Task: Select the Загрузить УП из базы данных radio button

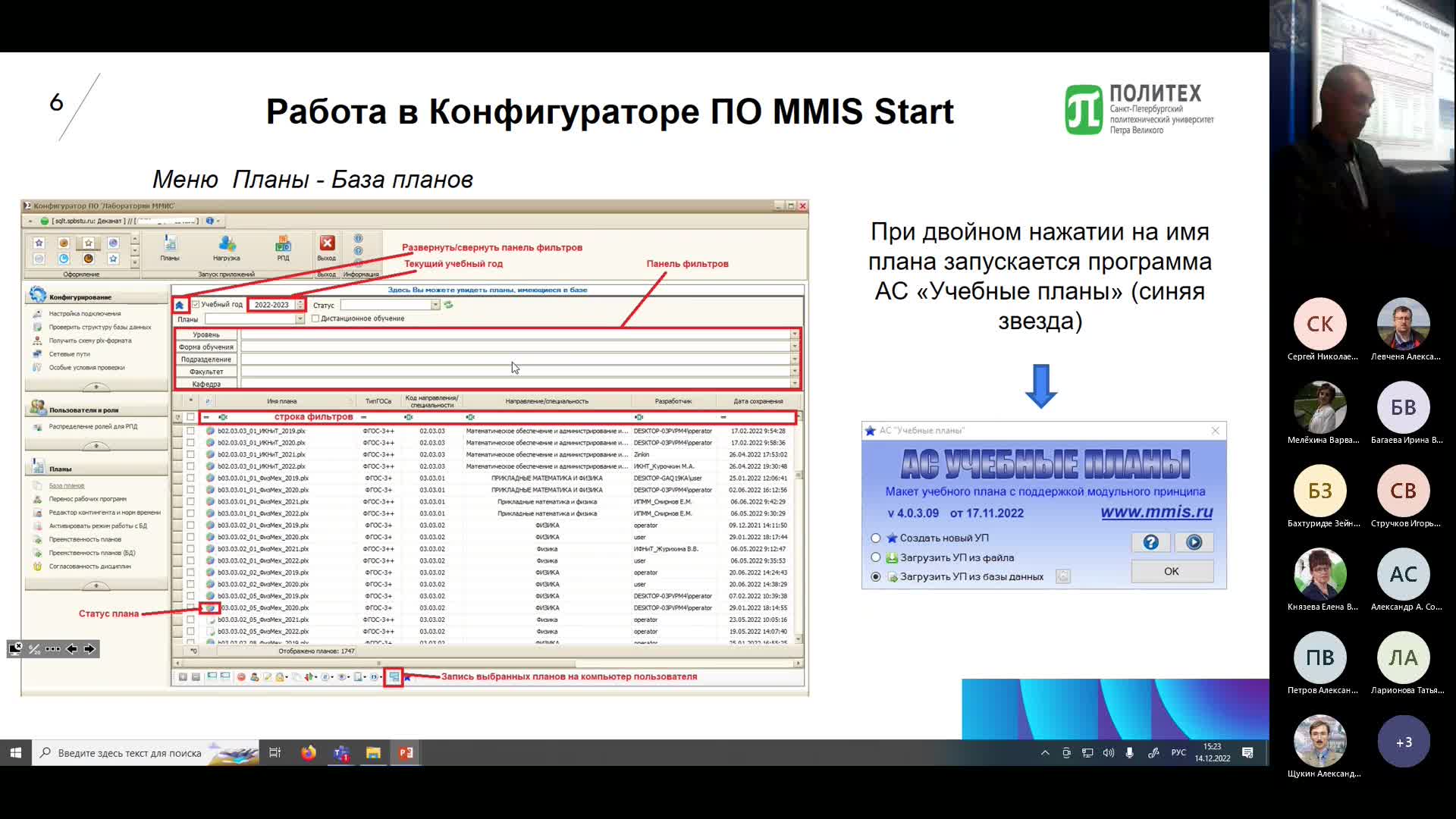Action: tap(876, 577)
